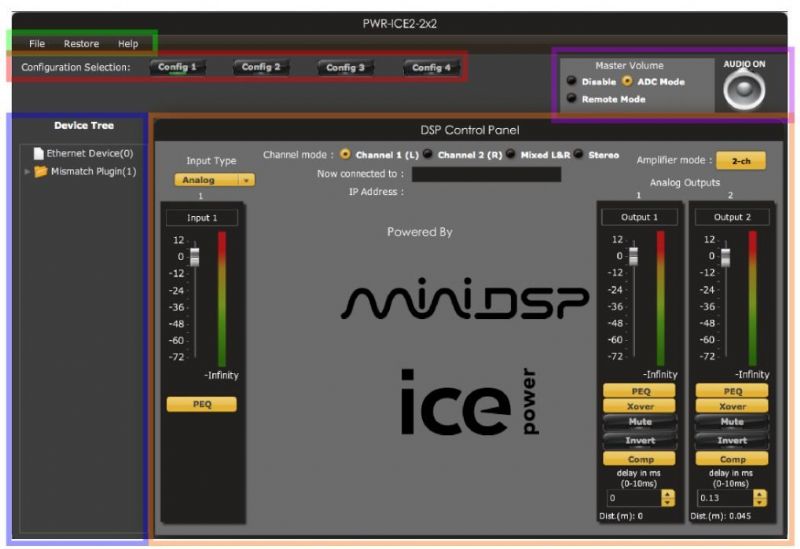Click the 'DSP Control Panel' heading
Viewport: 800px width, 549px height.
point(469,130)
